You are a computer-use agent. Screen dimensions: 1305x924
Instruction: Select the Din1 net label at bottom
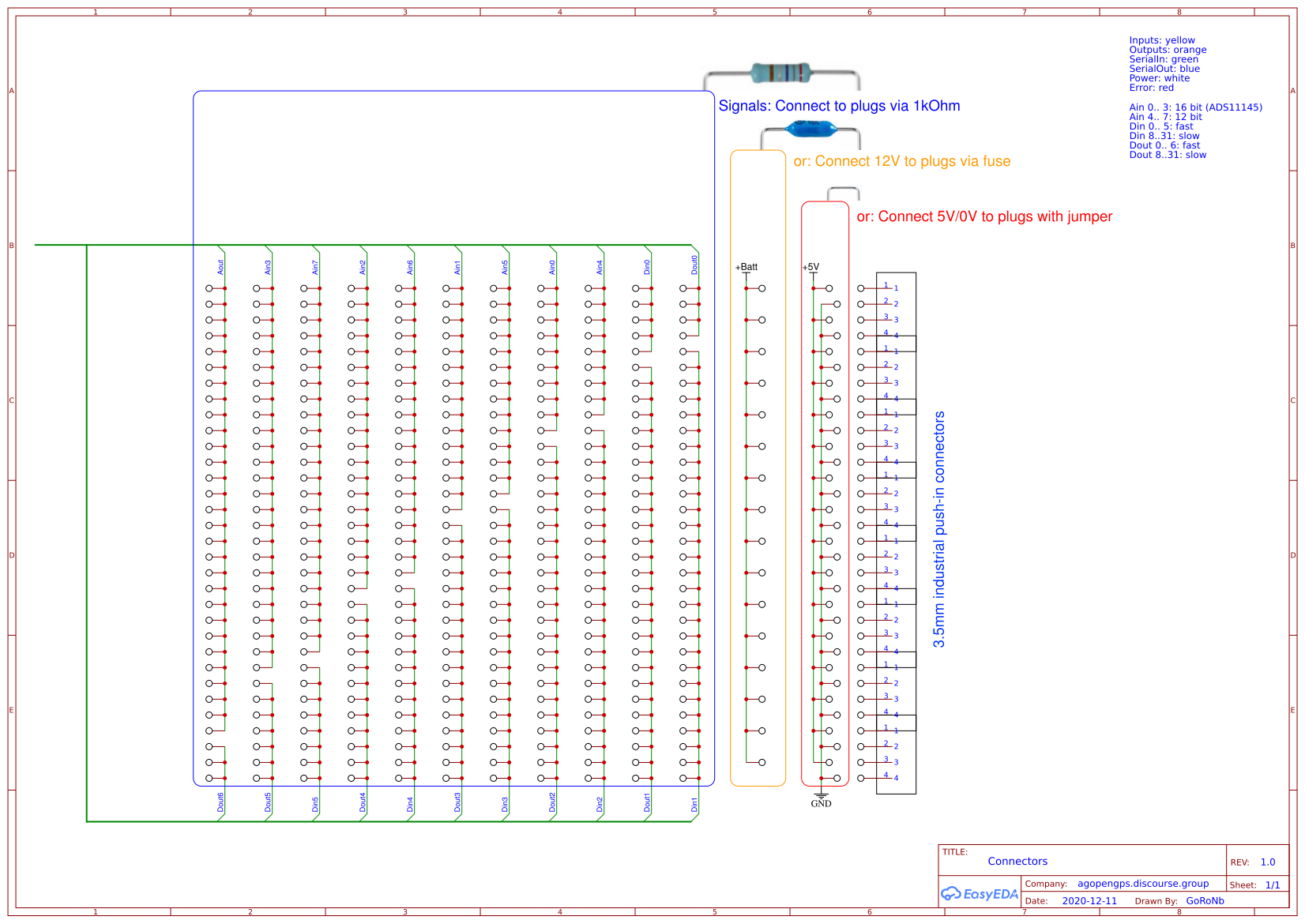[x=694, y=804]
